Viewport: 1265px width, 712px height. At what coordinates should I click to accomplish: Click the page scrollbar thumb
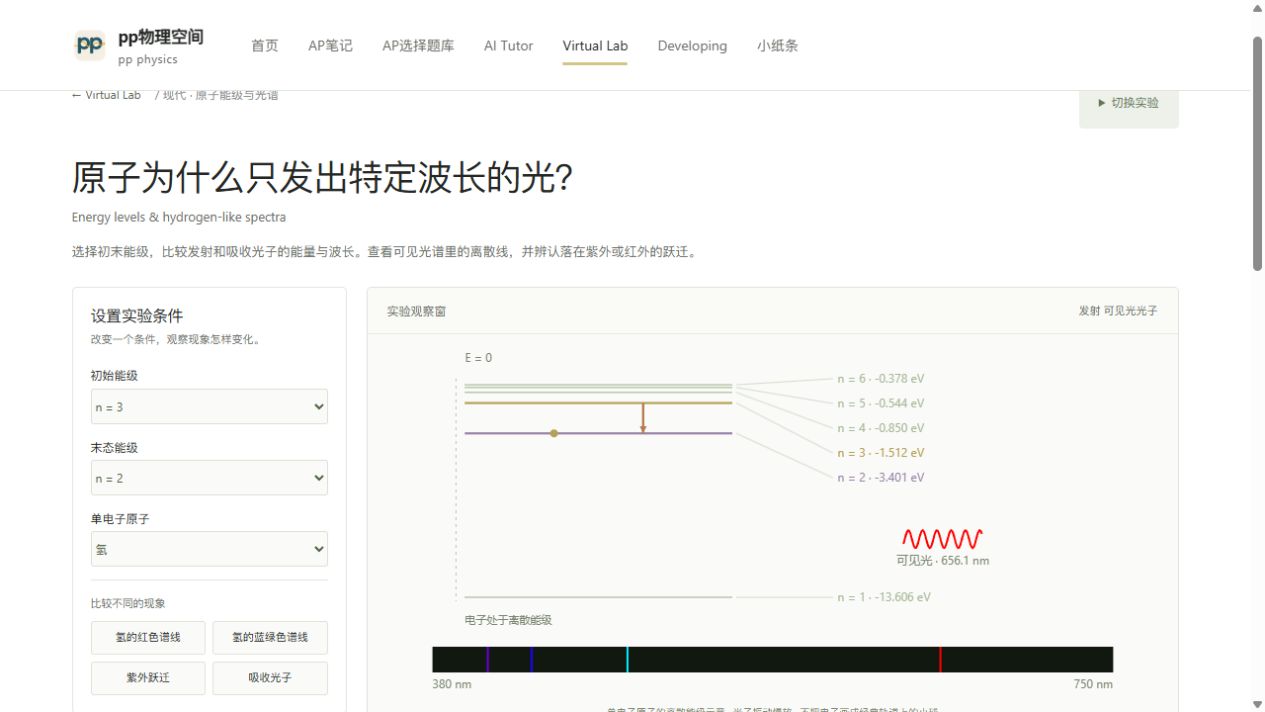tap(1258, 153)
